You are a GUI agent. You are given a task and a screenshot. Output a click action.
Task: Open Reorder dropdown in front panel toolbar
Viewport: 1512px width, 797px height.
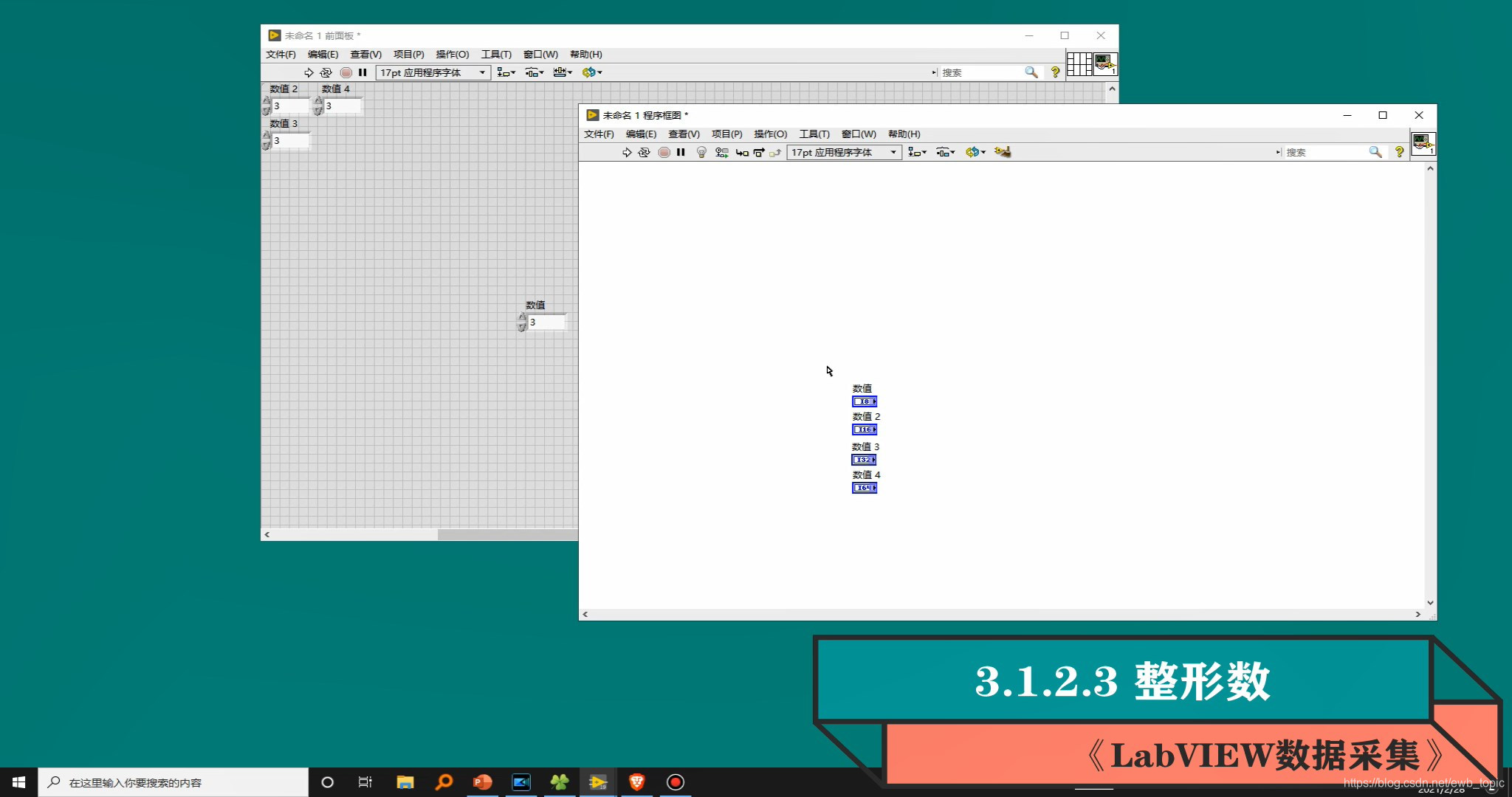click(592, 72)
